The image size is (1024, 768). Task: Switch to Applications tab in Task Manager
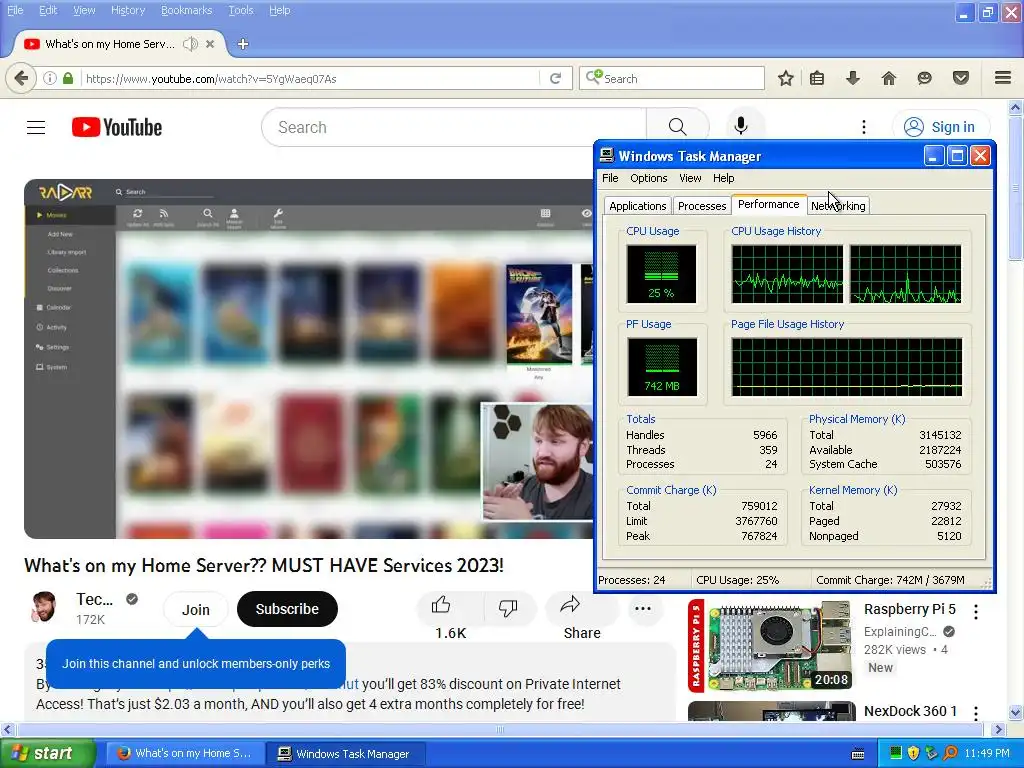click(637, 206)
